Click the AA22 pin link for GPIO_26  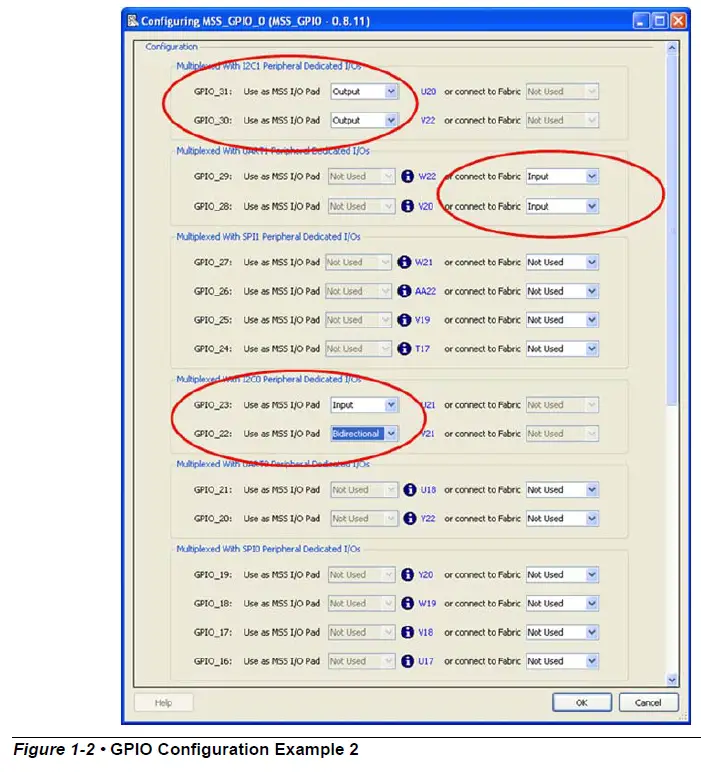(425, 291)
